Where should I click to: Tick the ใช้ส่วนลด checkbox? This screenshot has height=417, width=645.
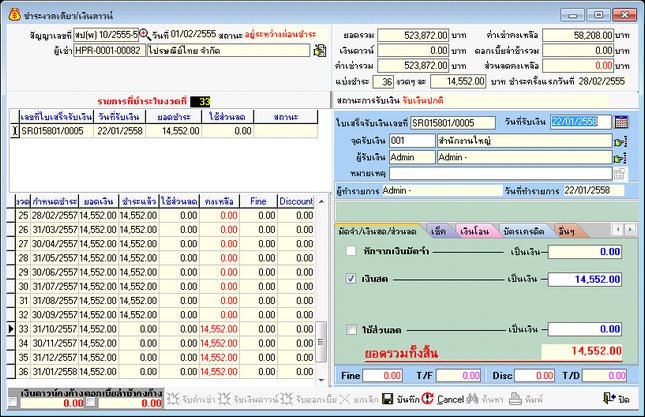351,329
